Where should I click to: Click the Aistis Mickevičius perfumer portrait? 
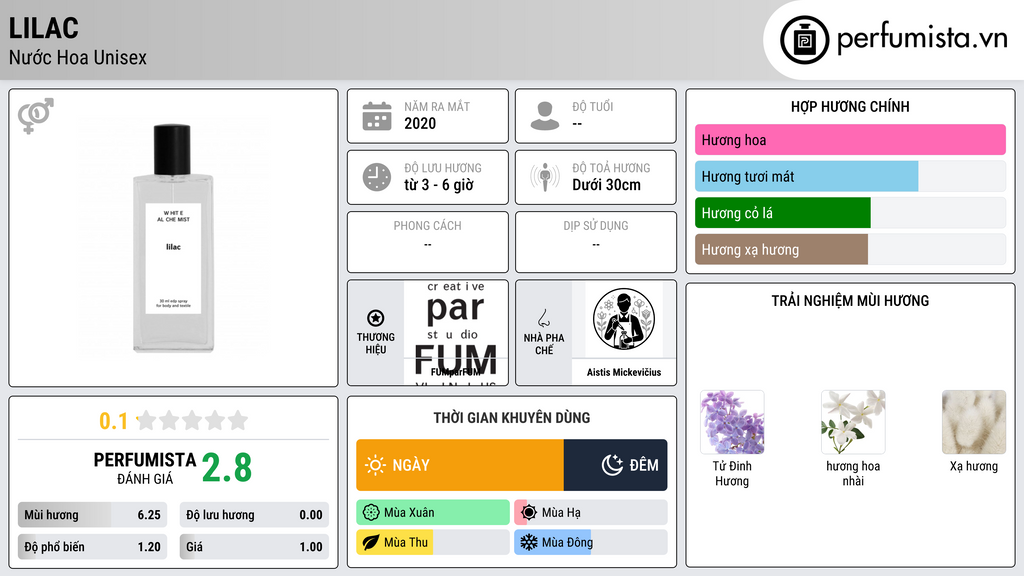624,319
